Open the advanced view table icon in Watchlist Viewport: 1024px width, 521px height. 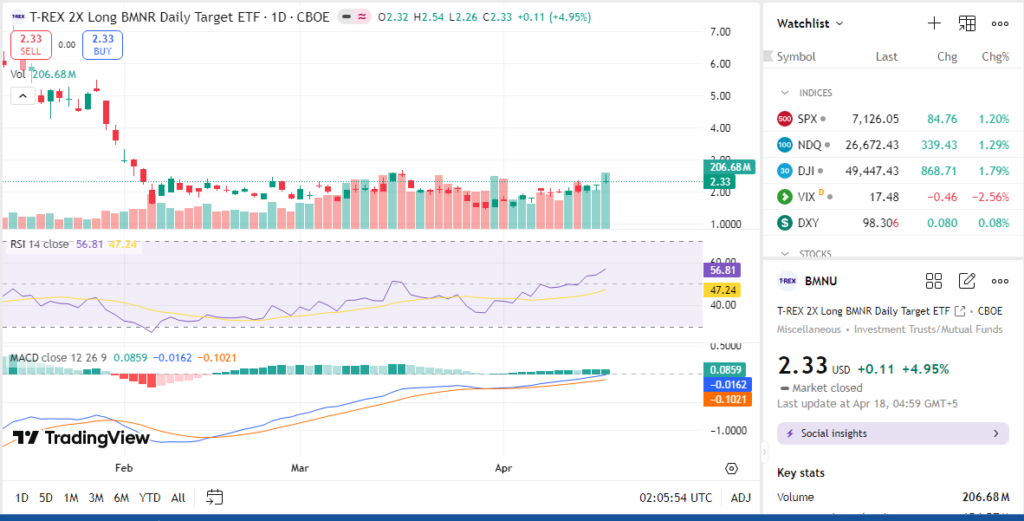(967, 23)
